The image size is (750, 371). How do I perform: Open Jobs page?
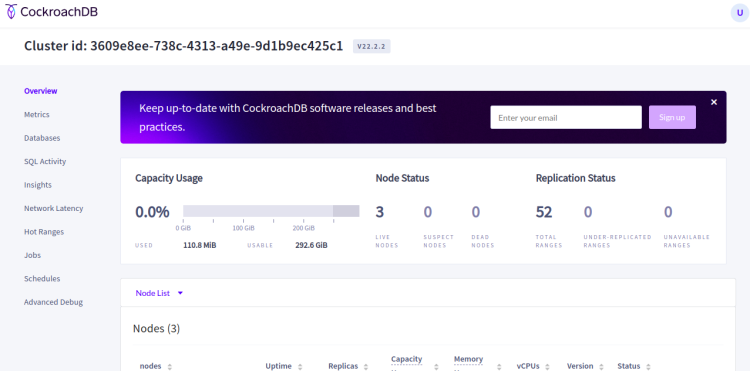33,255
